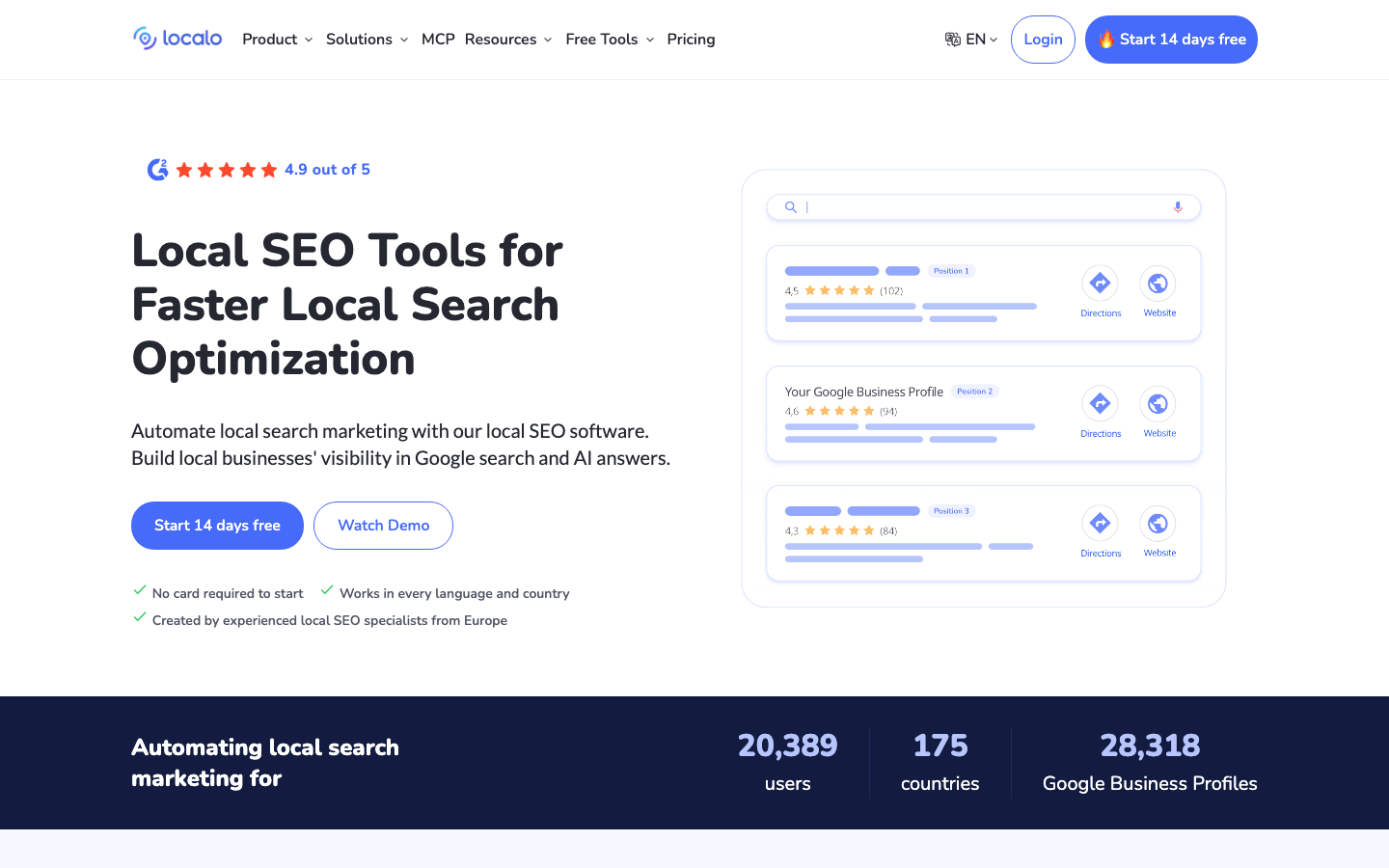Open the EN language selector
The height and width of the screenshot is (868, 1389).
point(972,40)
